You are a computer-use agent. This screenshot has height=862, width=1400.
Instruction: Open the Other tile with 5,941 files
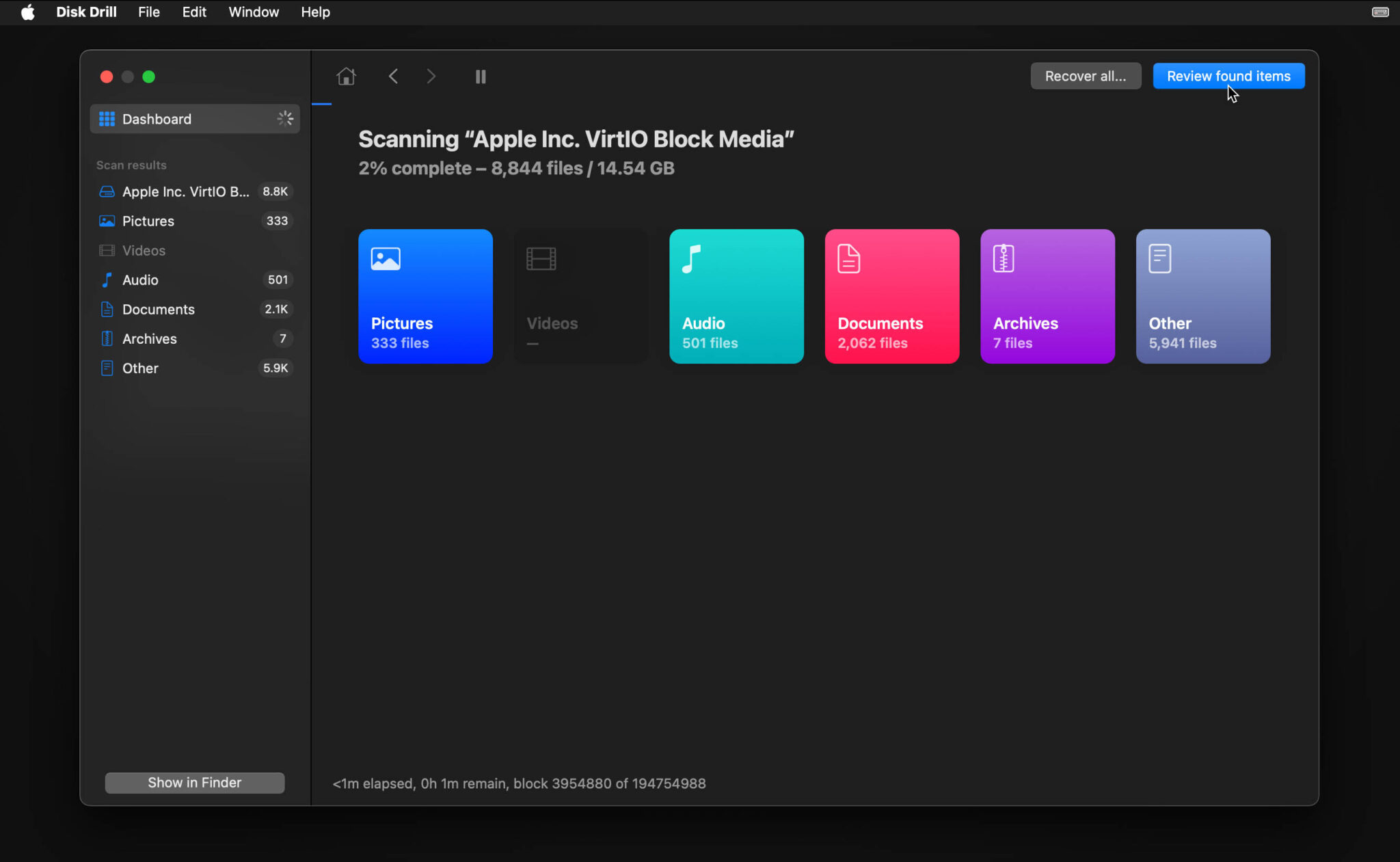[1202, 296]
